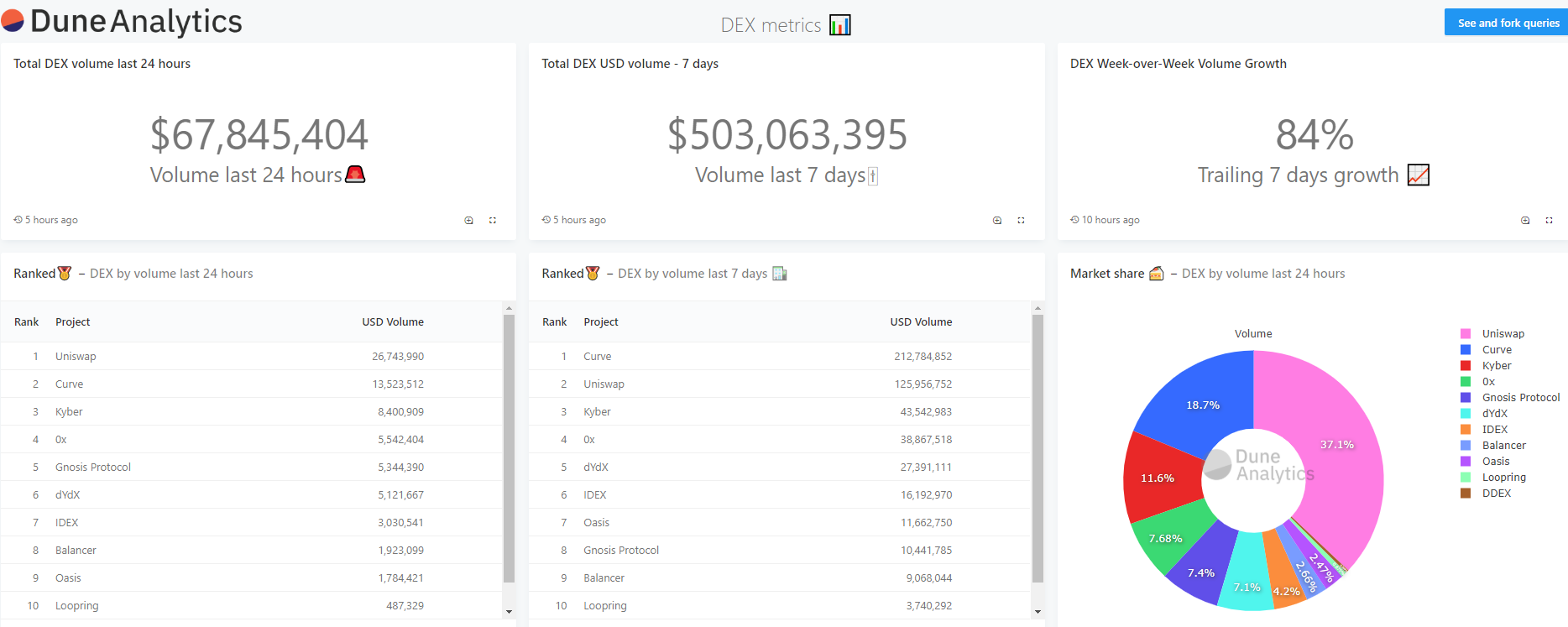
Task: Open fullscreen for the Total DEX USD volume 7 days card
Action: pos(1021,221)
